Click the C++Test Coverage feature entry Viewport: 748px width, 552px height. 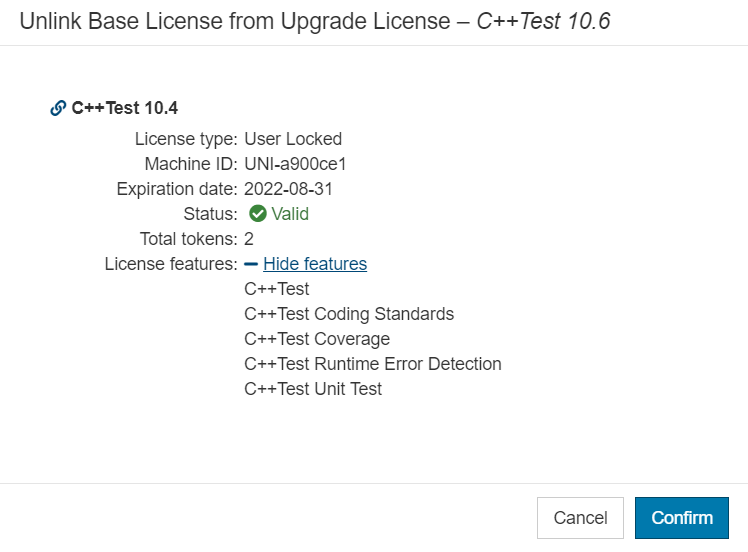tap(317, 339)
